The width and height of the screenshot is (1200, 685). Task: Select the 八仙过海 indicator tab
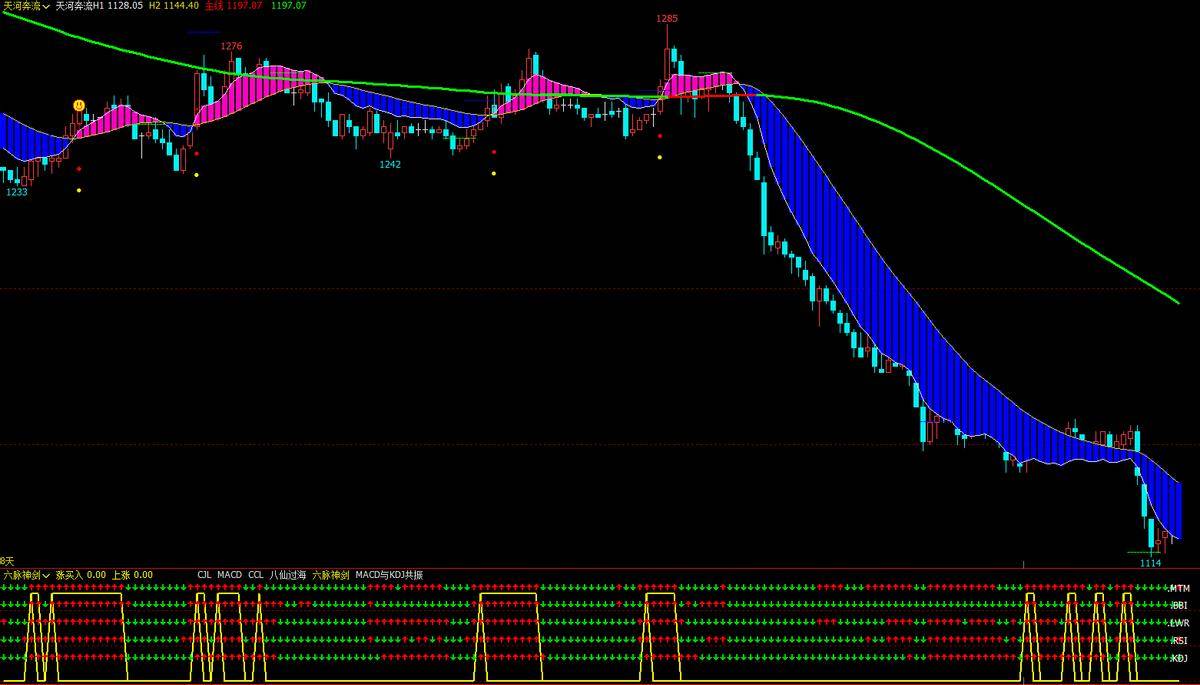coord(288,575)
